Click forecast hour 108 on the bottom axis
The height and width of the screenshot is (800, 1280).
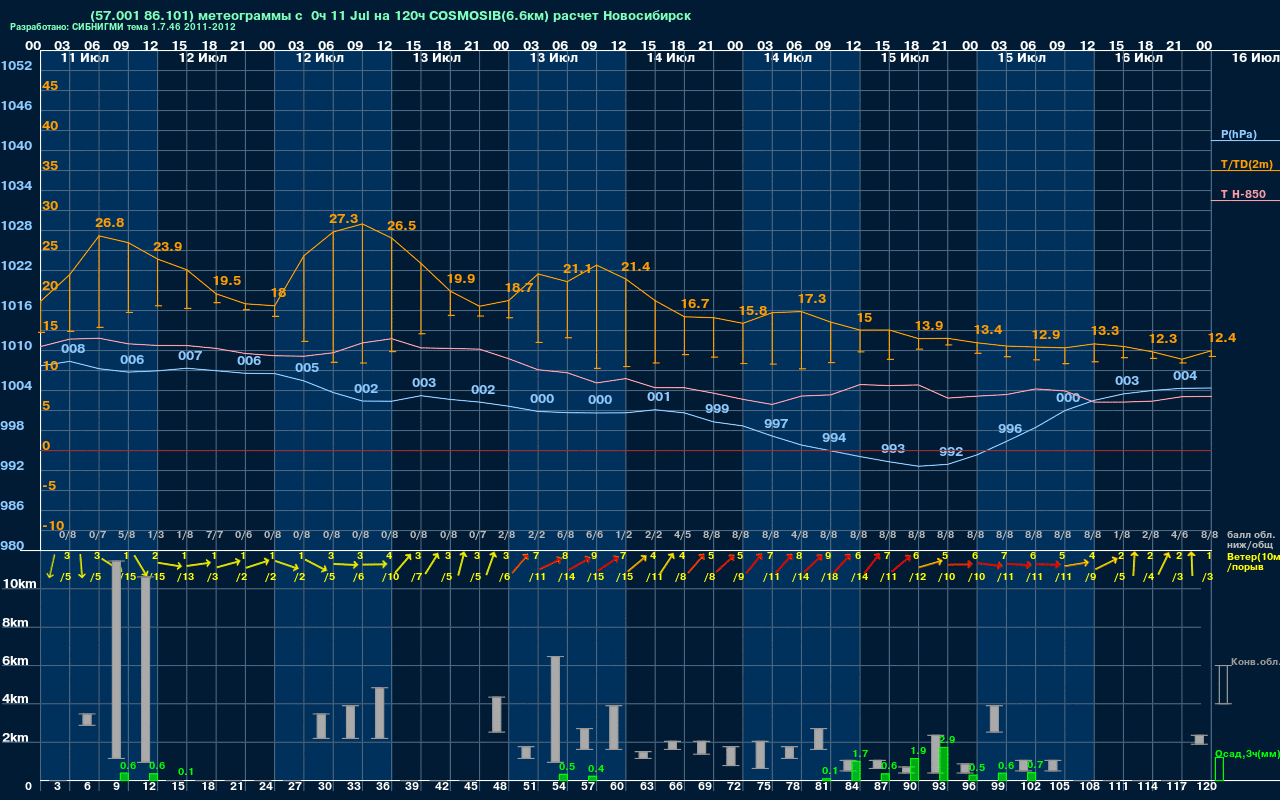pyautogui.click(x=1090, y=787)
